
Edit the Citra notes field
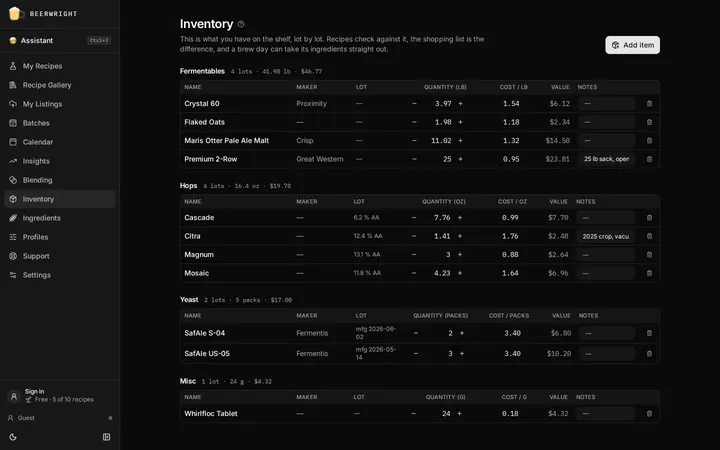point(606,236)
